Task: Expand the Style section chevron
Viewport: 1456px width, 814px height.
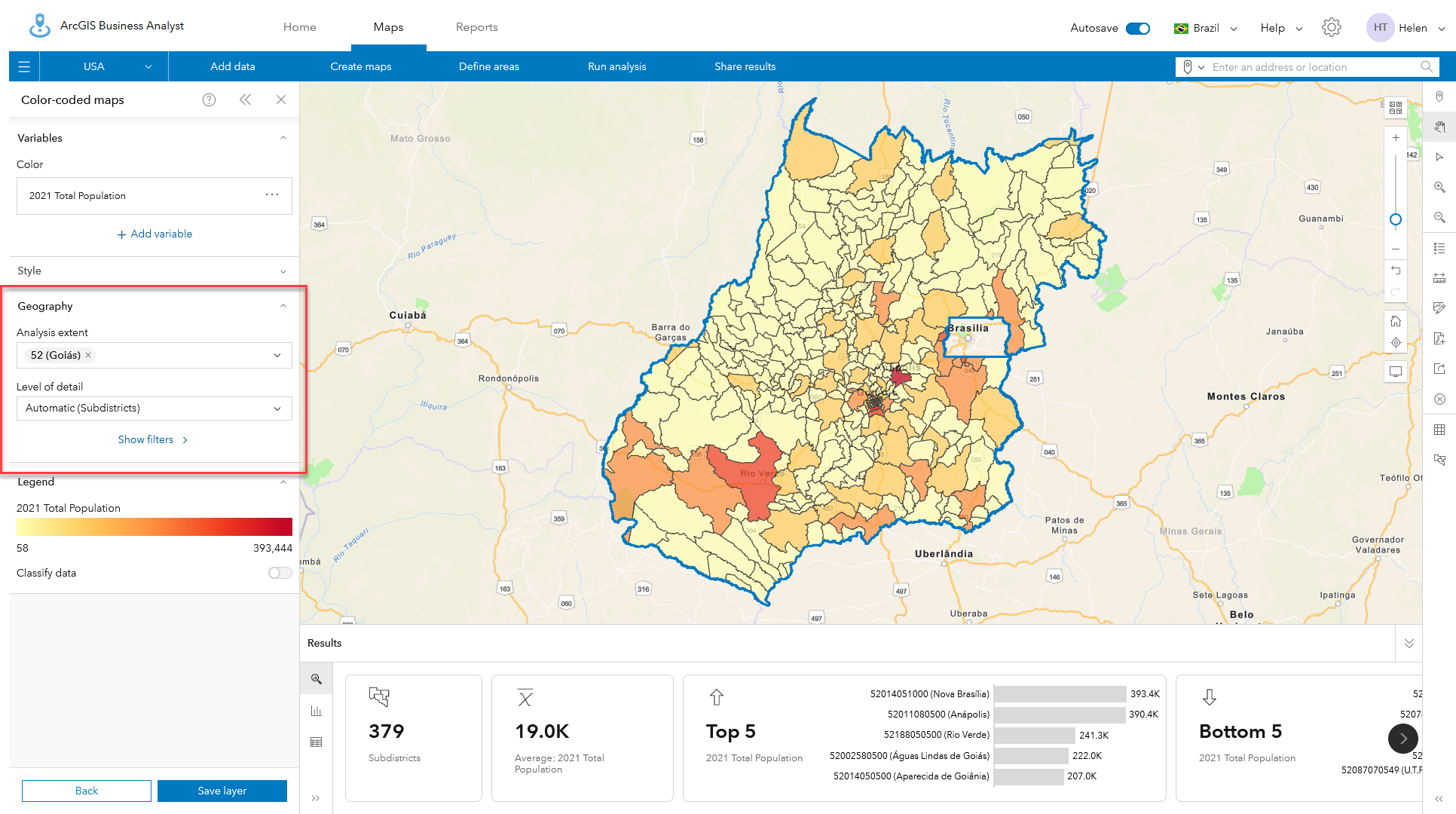Action: point(283,270)
